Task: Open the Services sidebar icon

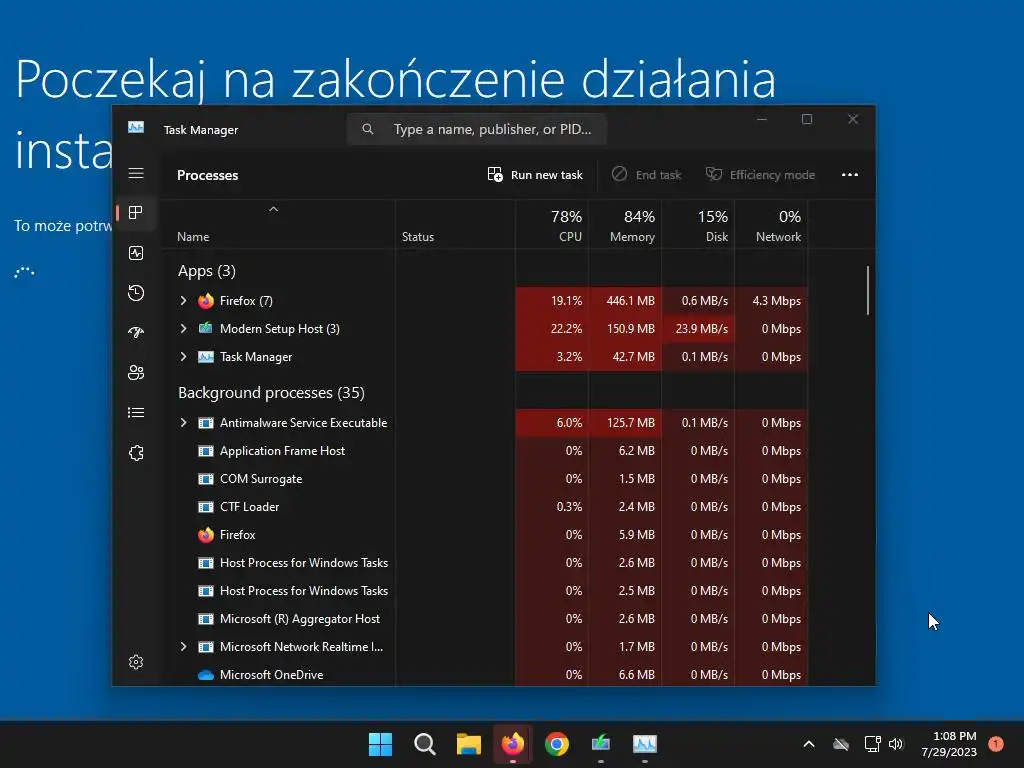Action: (136, 453)
